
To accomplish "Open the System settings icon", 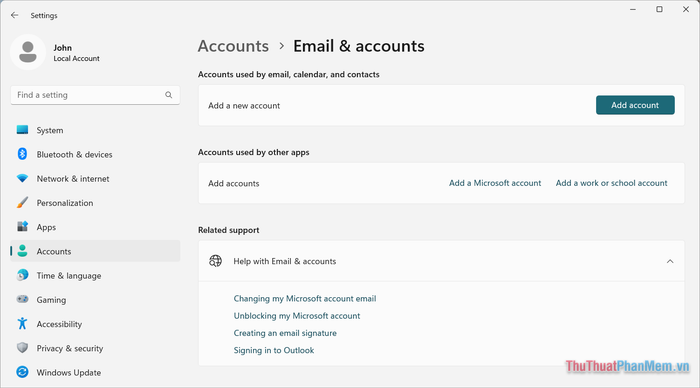I will click(x=22, y=130).
